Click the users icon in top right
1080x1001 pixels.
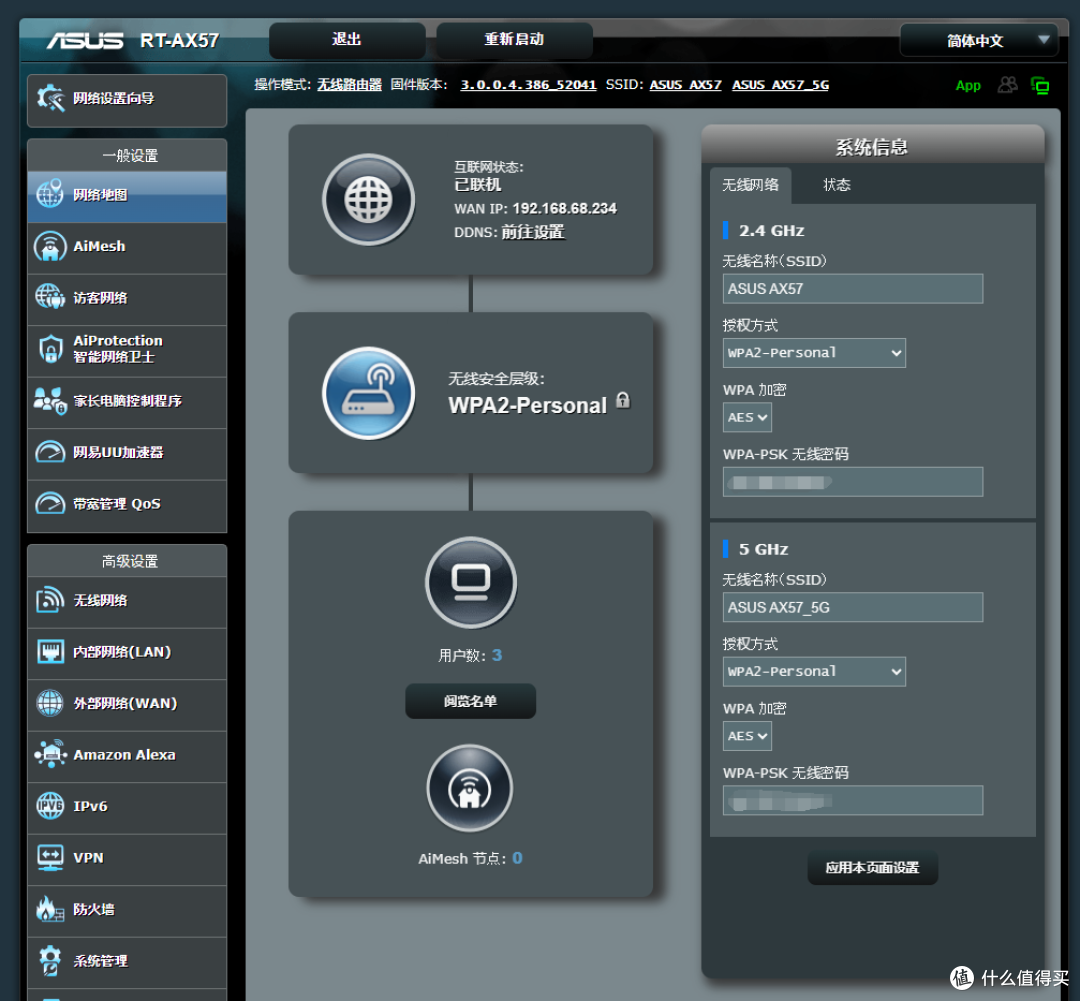tap(1008, 85)
